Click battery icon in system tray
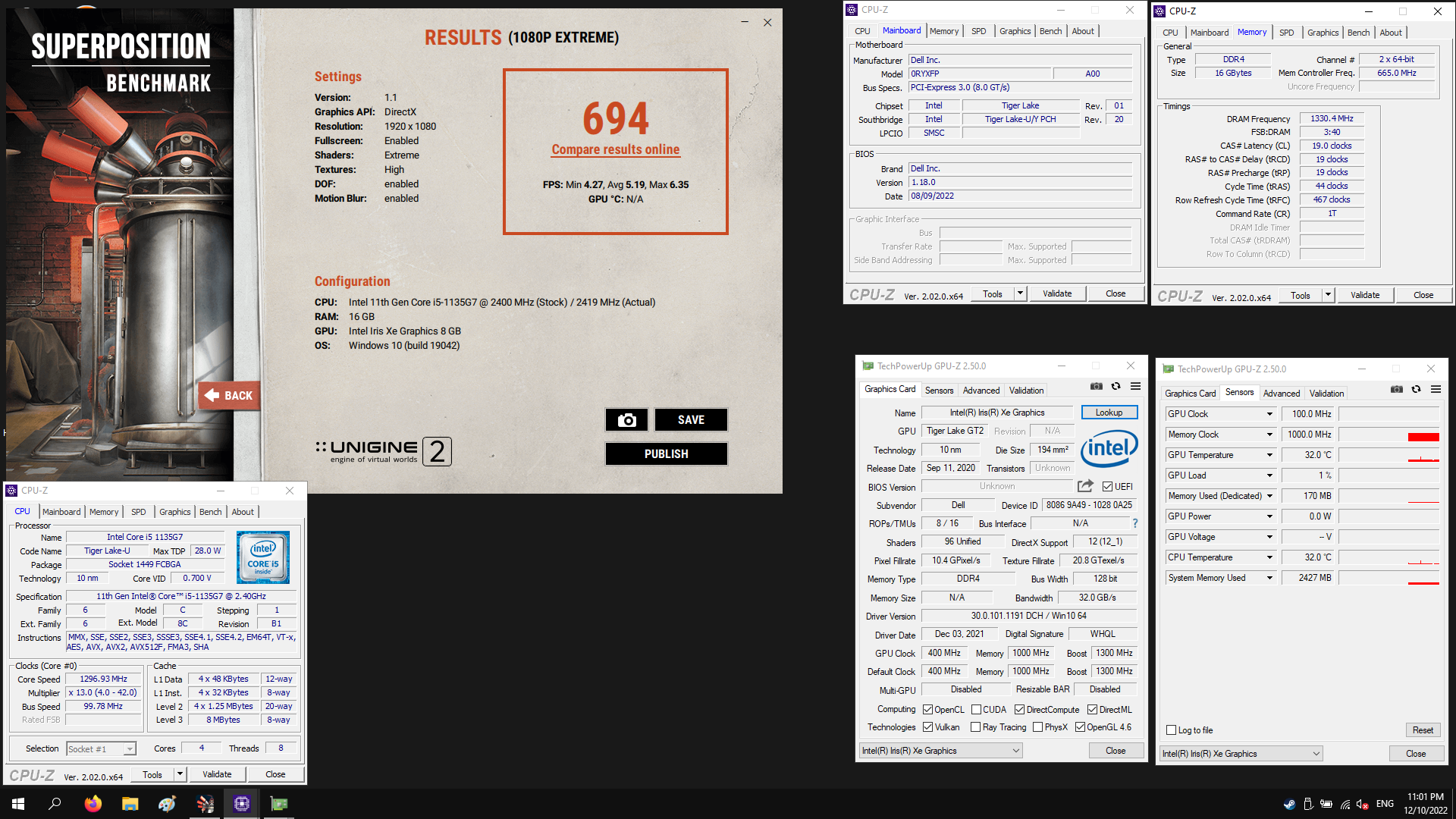 (1326, 804)
